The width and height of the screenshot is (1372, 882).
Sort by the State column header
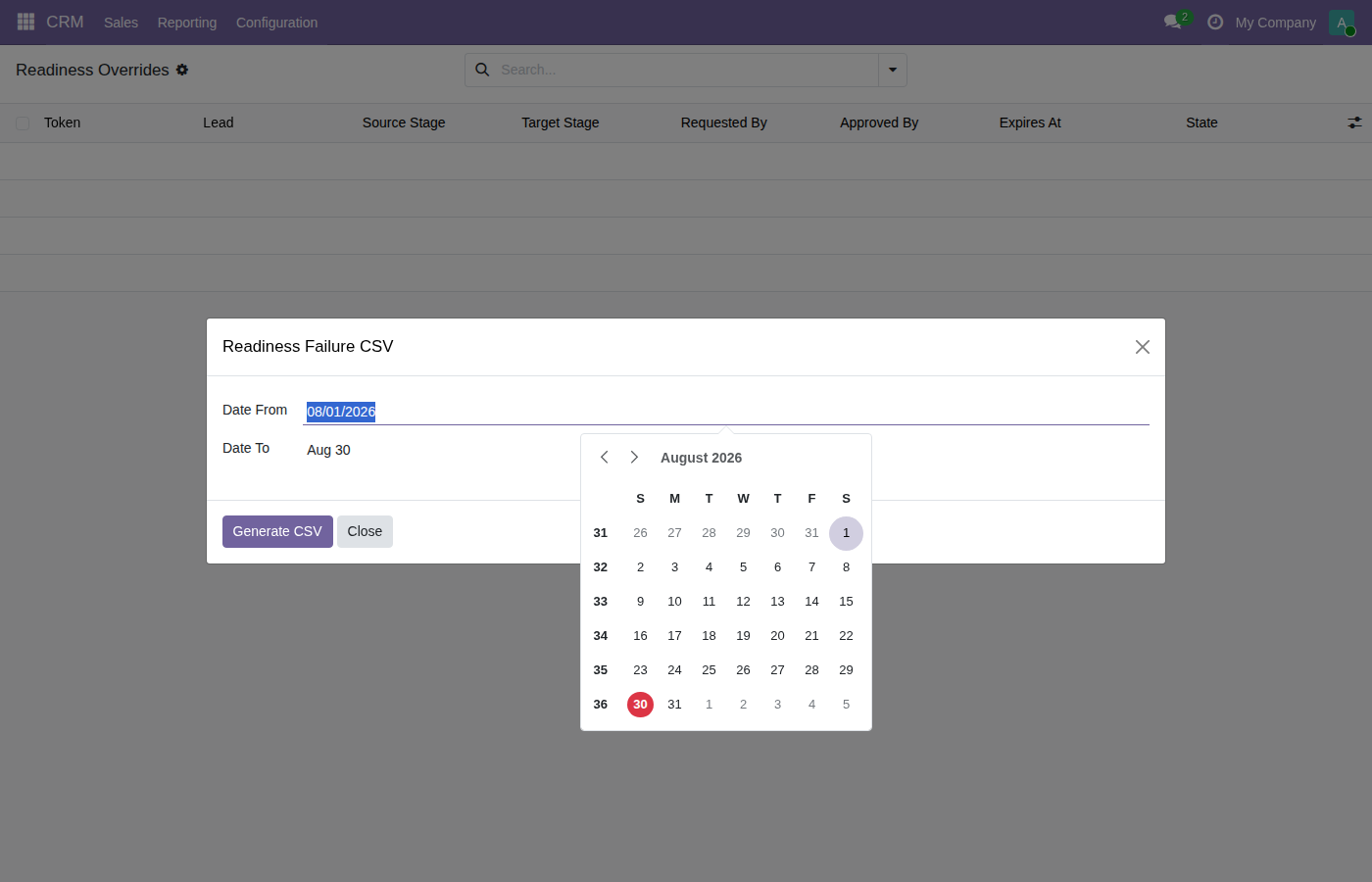point(1201,122)
